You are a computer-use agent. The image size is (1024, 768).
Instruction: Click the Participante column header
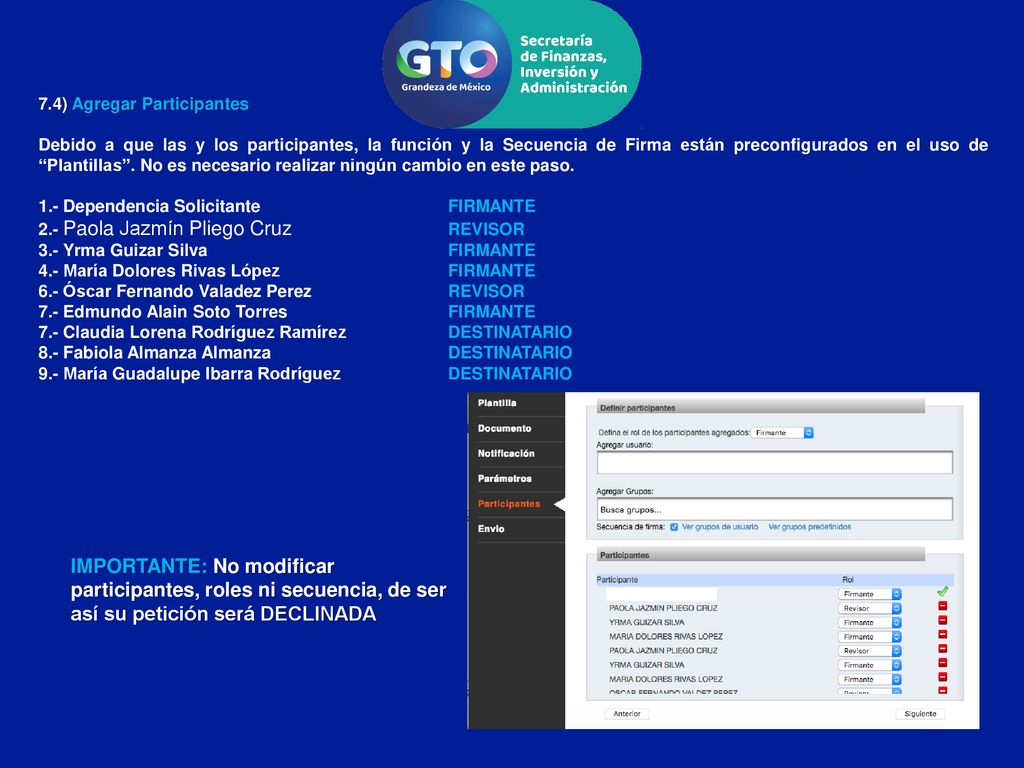617,580
